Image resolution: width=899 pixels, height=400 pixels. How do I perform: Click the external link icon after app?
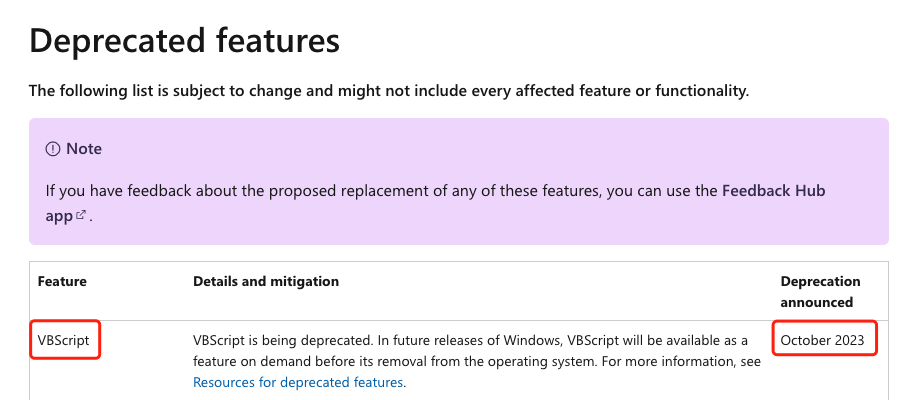pos(81,215)
